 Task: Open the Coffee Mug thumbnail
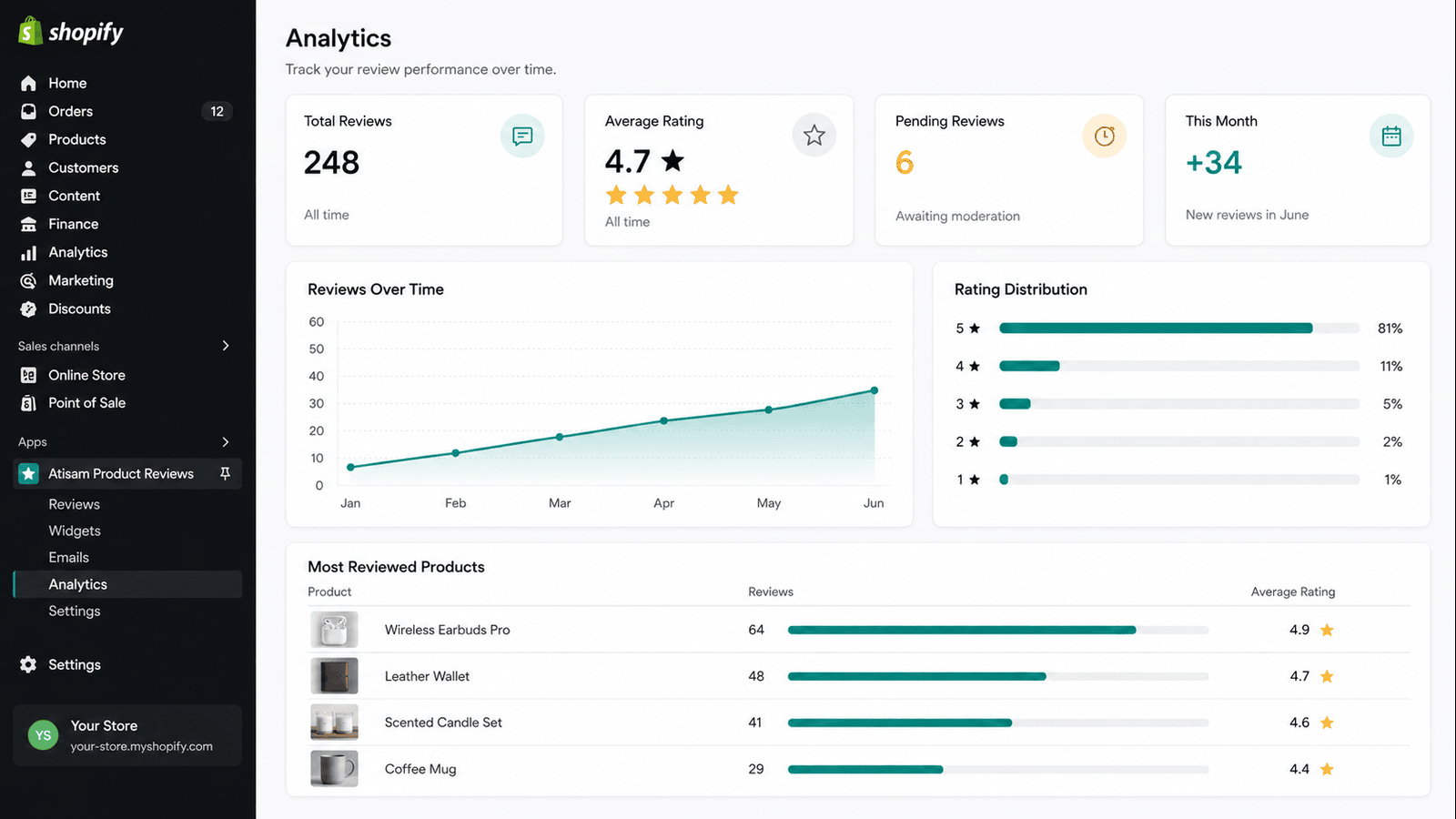tap(334, 769)
